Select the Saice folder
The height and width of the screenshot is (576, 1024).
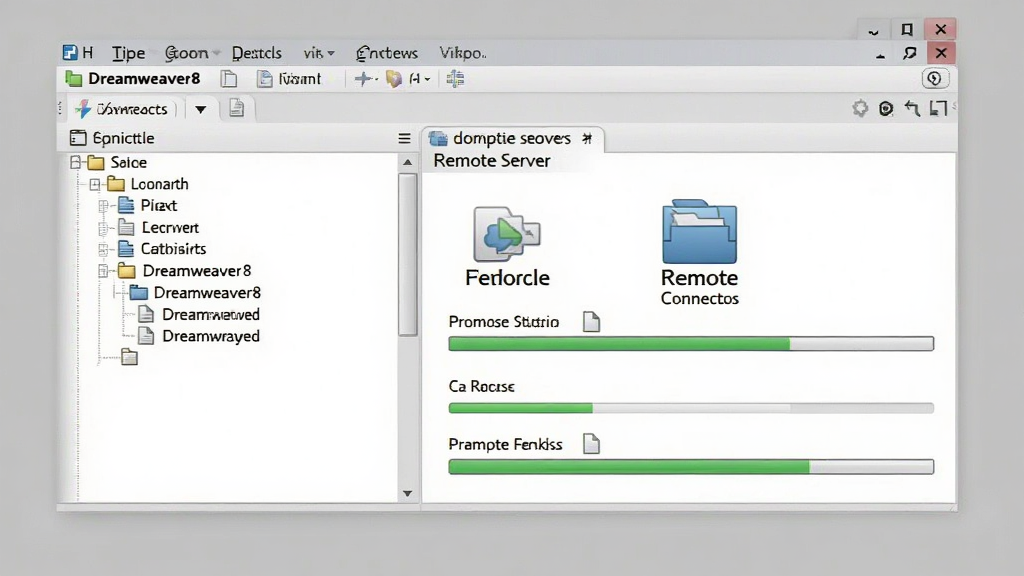pyautogui.click(x=118, y=162)
